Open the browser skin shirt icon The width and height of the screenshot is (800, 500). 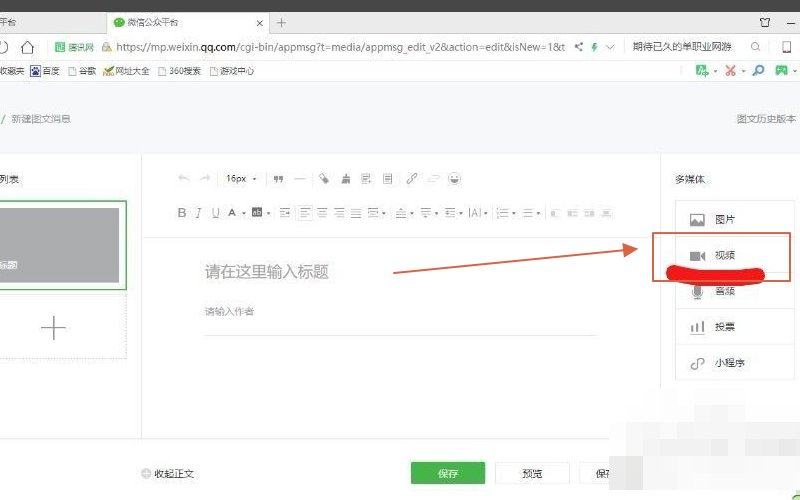pos(765,22)
